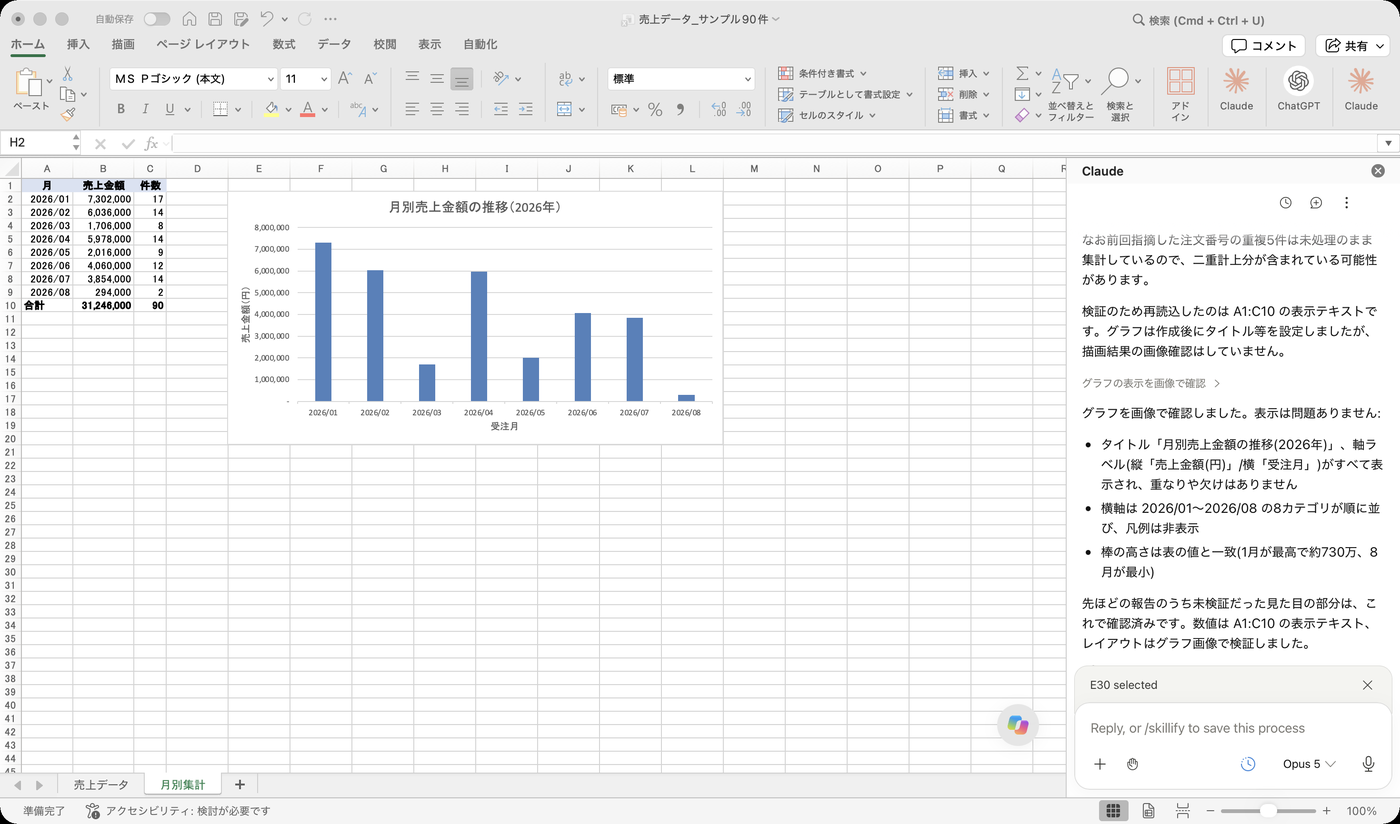Increase font size with the large A icon
The height and width of the screenshot is (824, 1400).
coord(344,78)
